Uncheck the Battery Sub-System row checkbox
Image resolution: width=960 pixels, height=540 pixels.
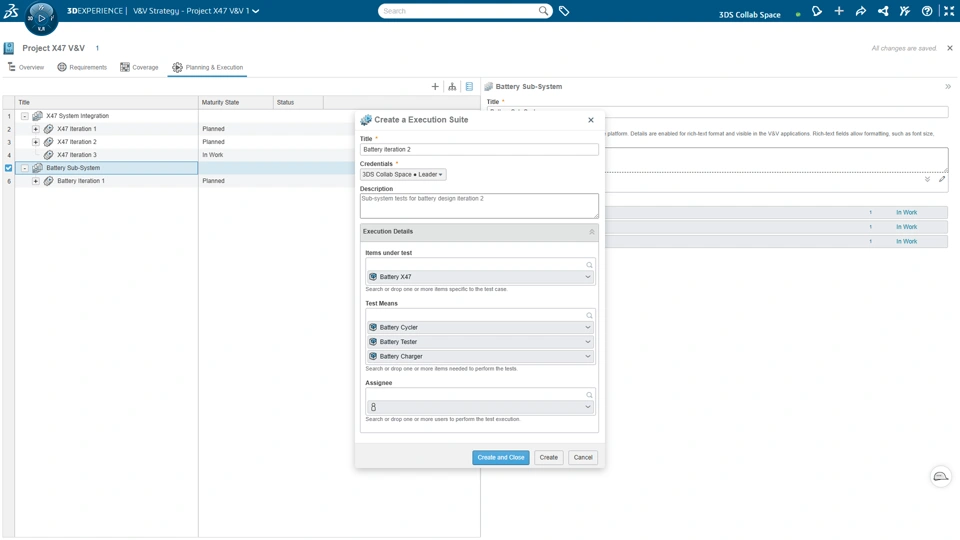[9, 168]
